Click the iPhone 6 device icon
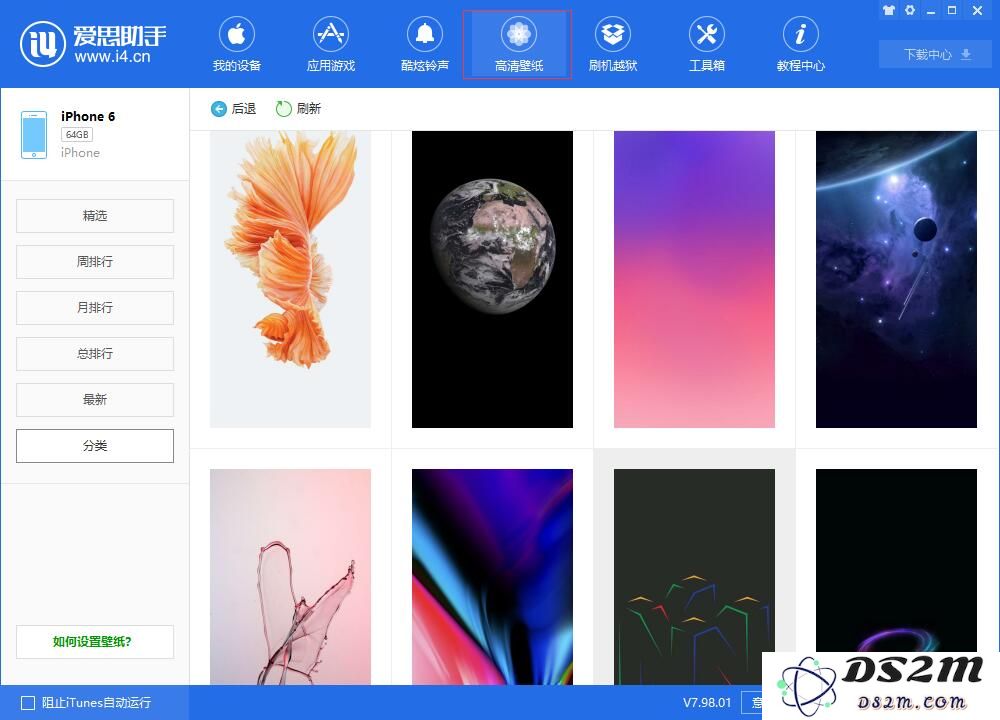The width and height of the screenshot is (1000, 720). pyautogui.click(x=34, y=135)
